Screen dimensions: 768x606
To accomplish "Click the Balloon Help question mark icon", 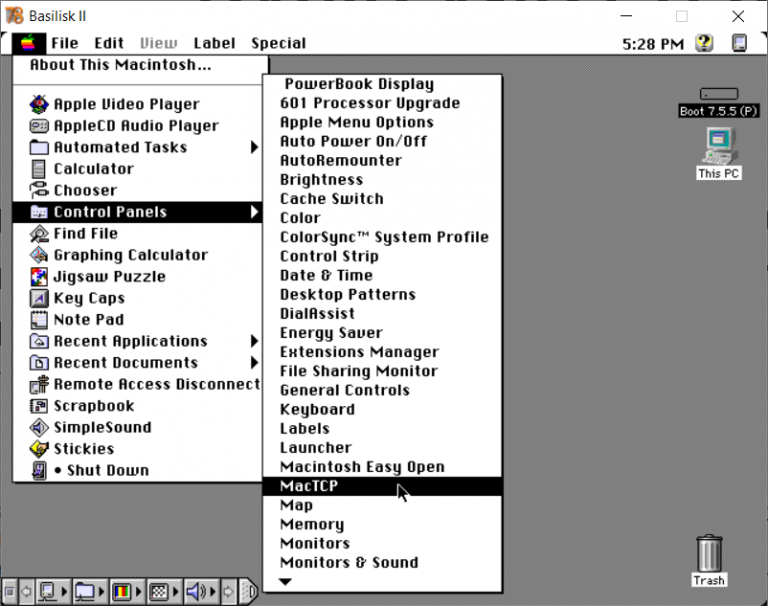I will point(704,44).
